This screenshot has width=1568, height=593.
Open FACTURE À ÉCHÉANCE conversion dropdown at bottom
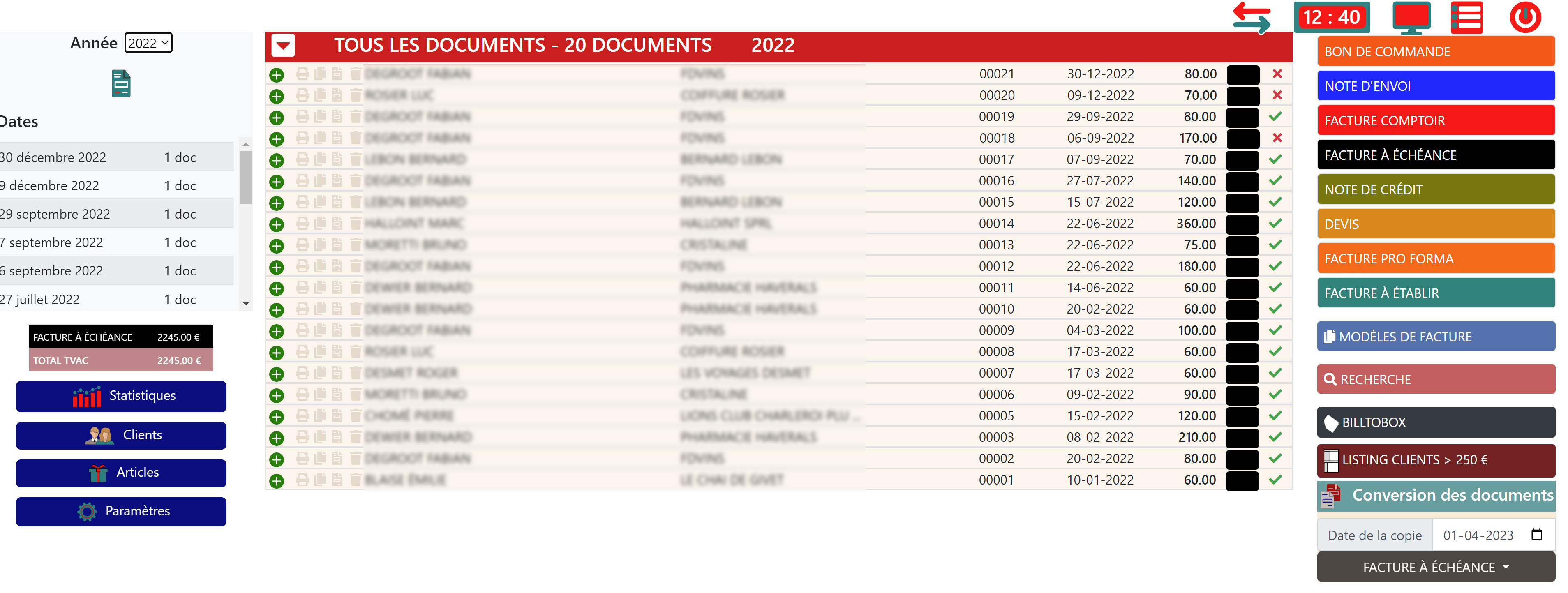(1435, 567)
